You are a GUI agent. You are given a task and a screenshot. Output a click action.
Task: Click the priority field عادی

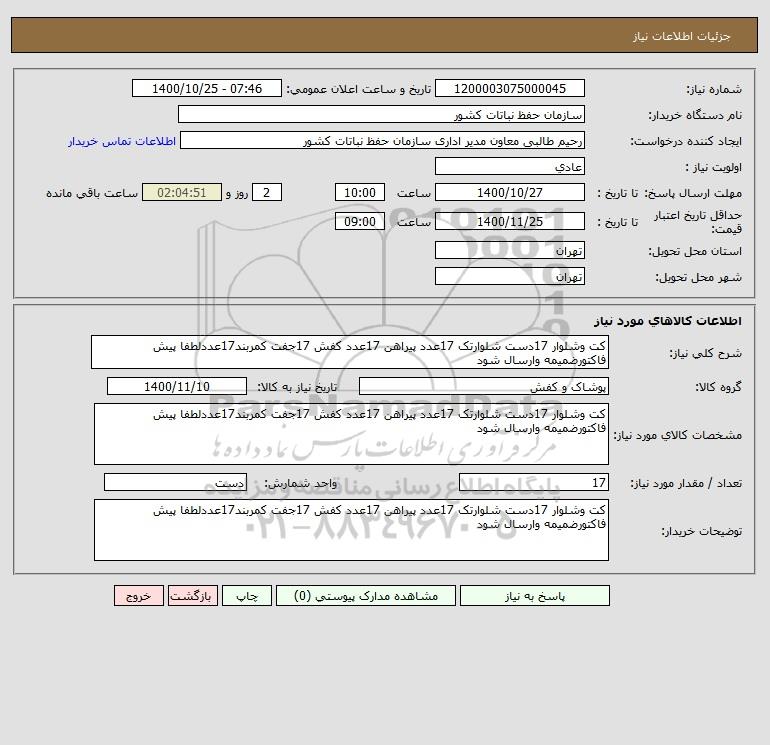[x=510, y=166]
